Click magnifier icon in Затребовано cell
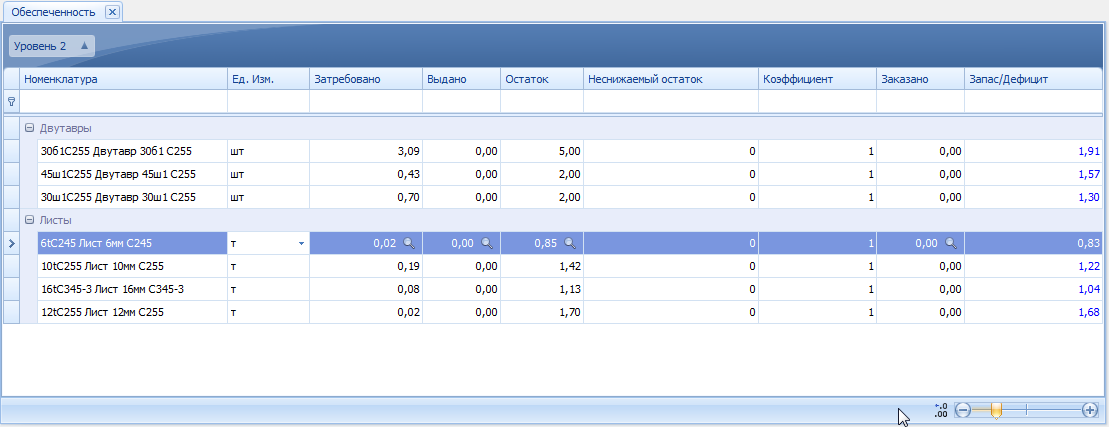 407,243
